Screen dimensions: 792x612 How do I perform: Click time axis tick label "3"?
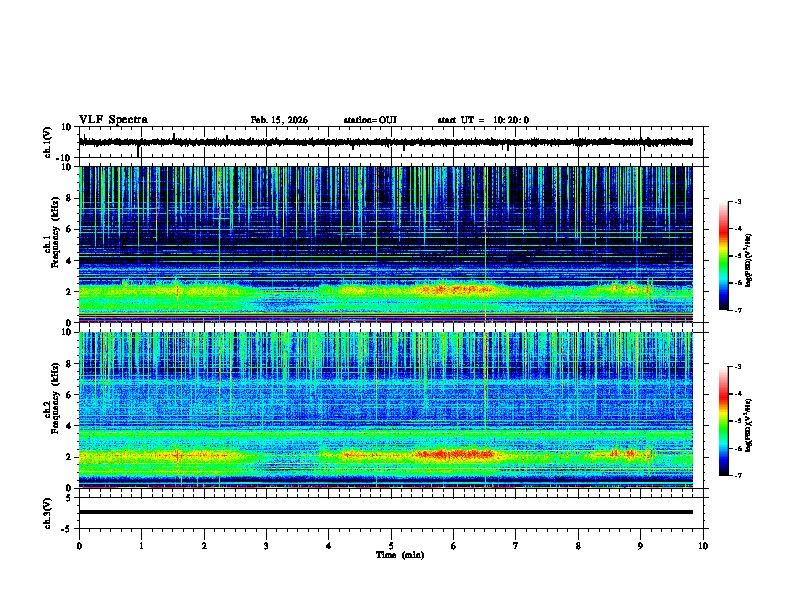click(266, 546)
